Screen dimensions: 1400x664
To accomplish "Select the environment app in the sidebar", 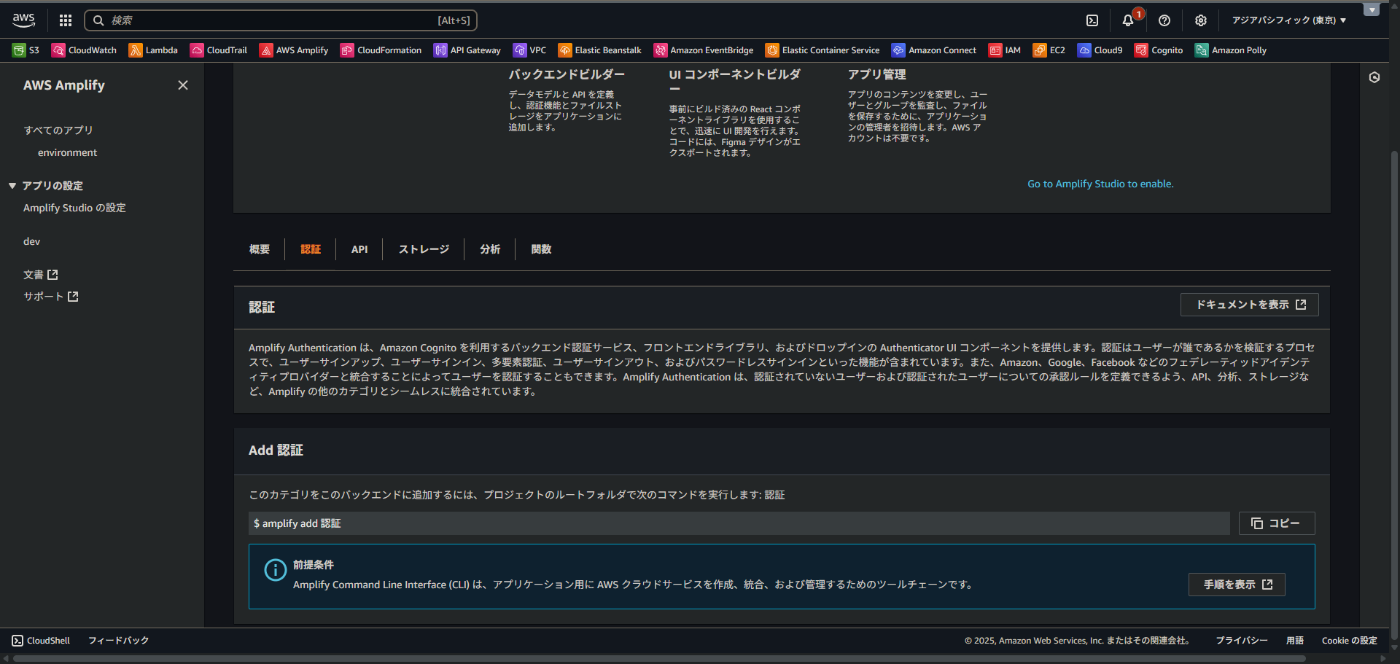I will 67,153.
